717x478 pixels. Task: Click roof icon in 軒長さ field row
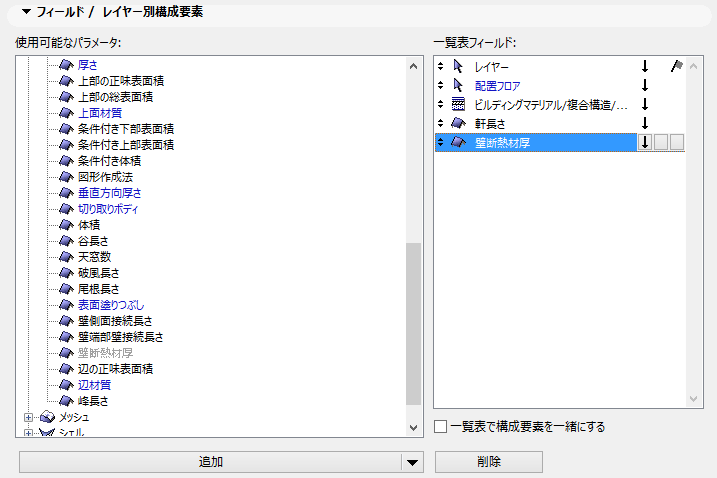pyautogui.click(x=458, y=124)
